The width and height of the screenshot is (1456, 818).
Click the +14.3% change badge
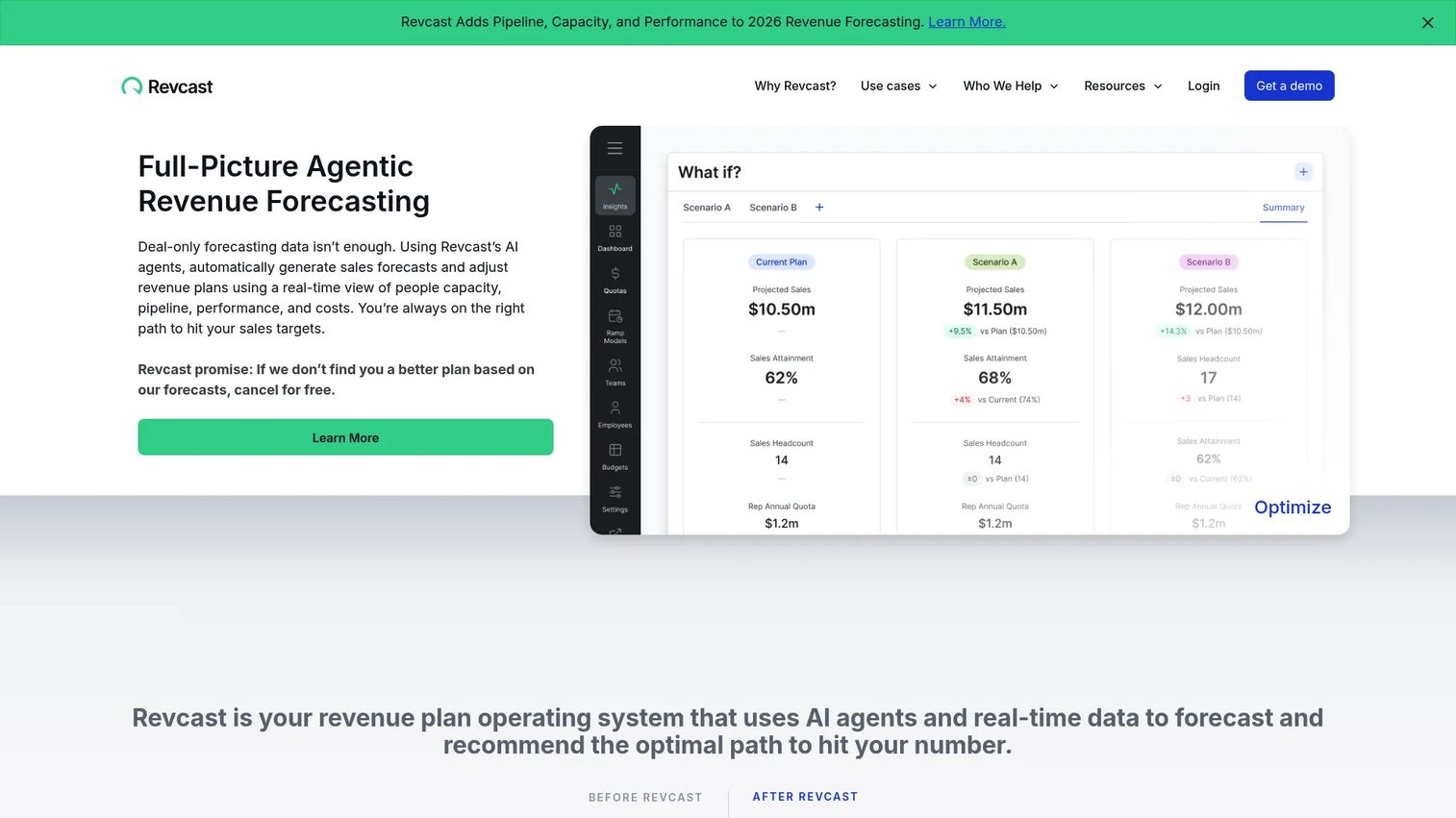tap(1173, 332)
